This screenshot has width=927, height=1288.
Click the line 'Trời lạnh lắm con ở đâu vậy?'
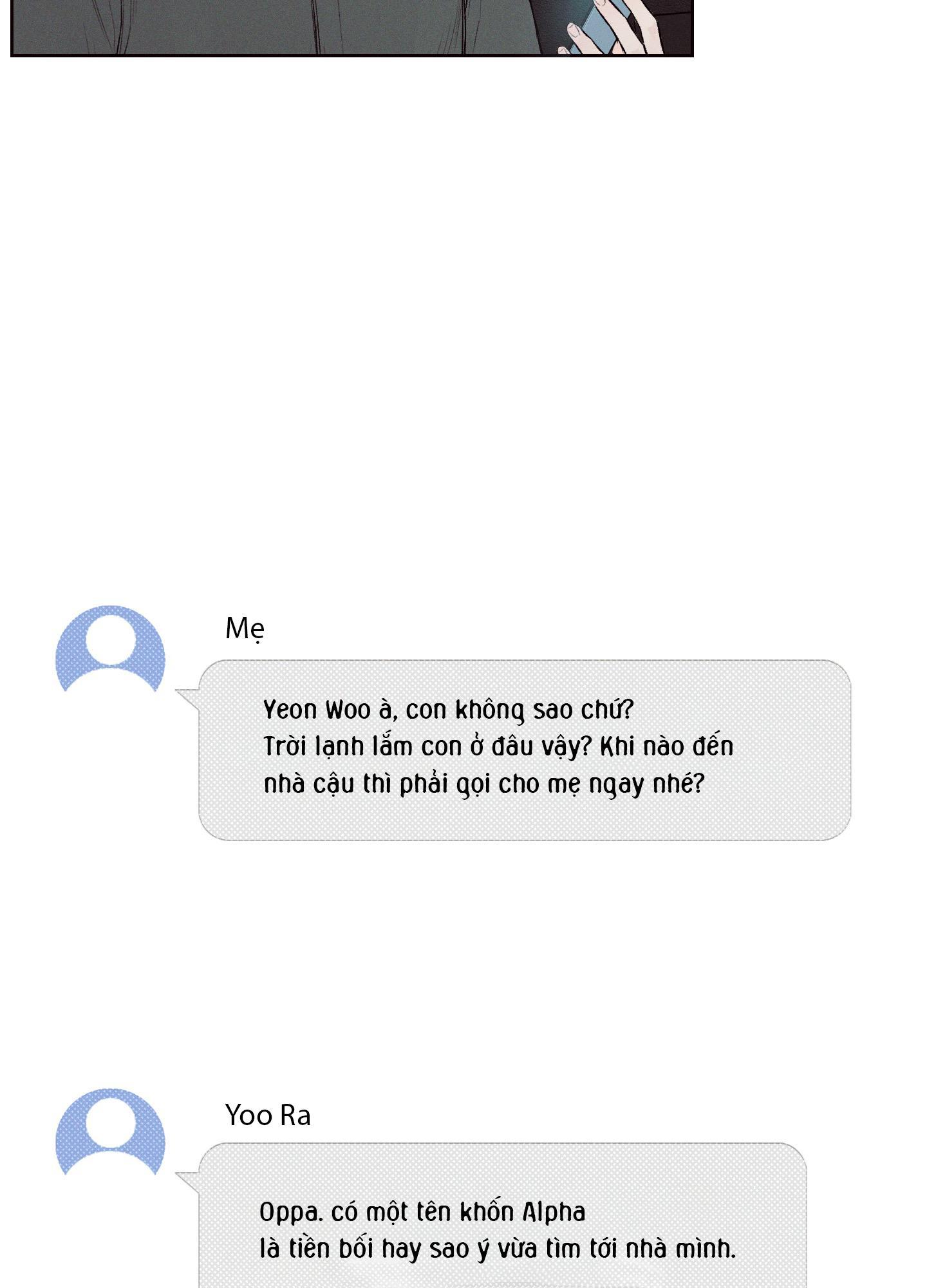click(x=427, y=747)
